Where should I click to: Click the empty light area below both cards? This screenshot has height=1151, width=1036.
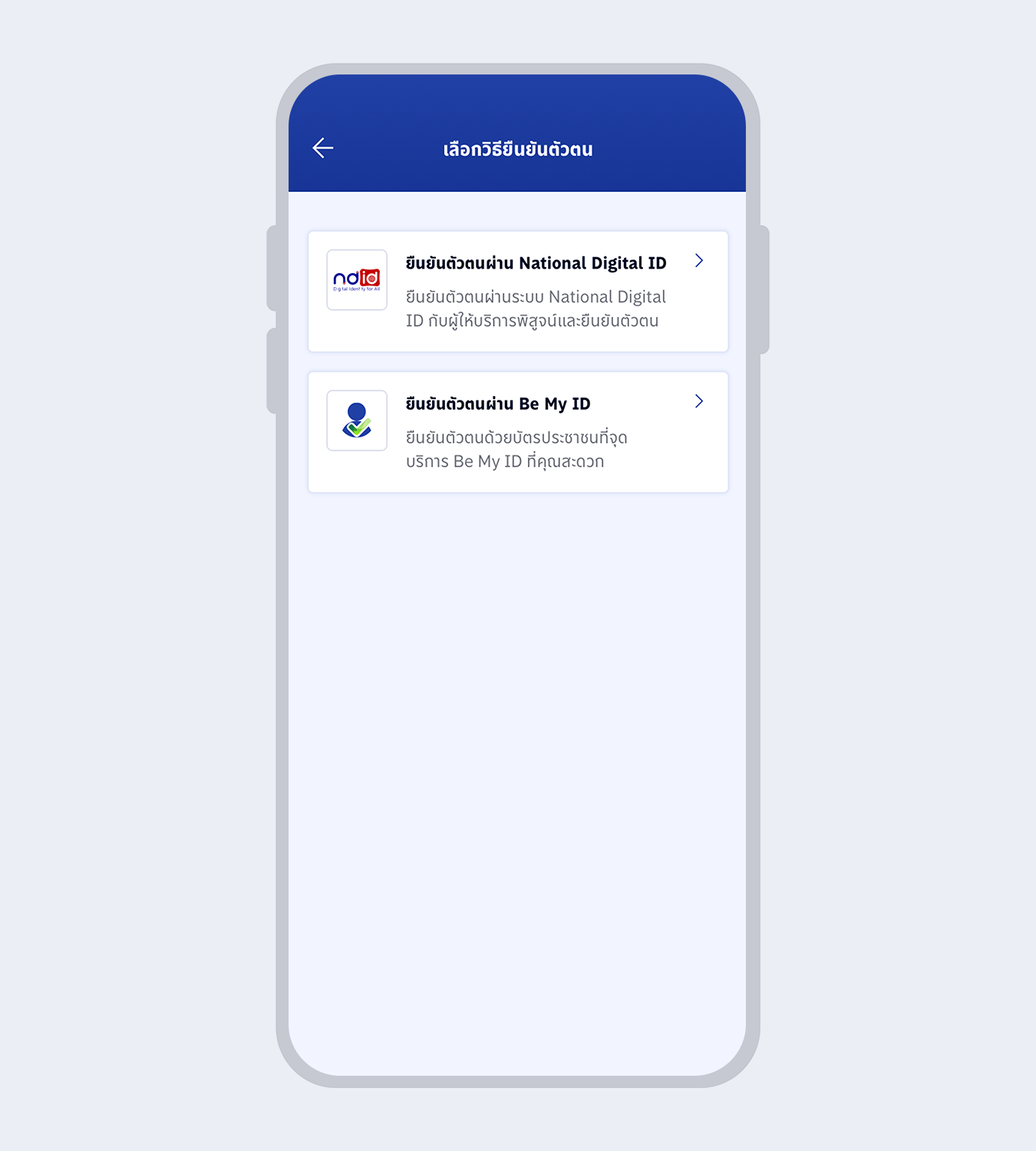coord(517,767)
